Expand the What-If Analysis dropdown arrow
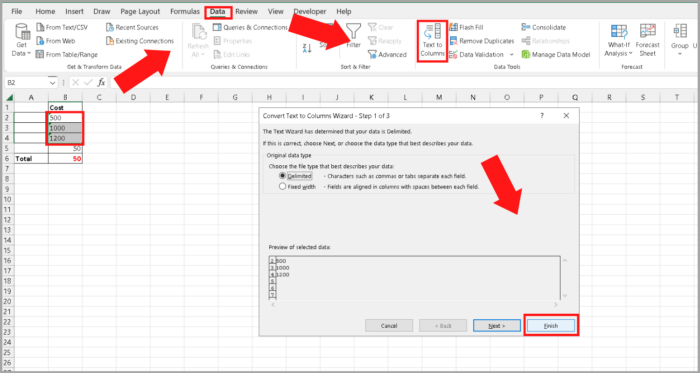The height and width of the screenshot is (373, 700). [x=630, y=54]
